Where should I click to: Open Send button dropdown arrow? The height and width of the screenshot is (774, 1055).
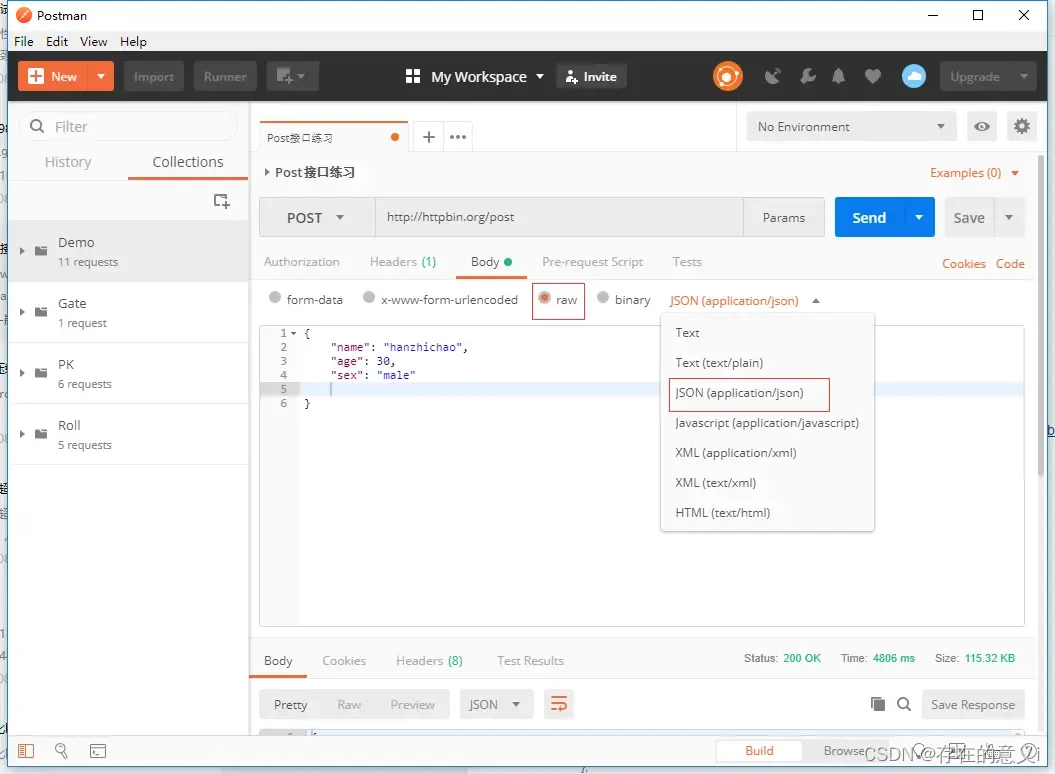pyautogui.click(x=919, y=217)
